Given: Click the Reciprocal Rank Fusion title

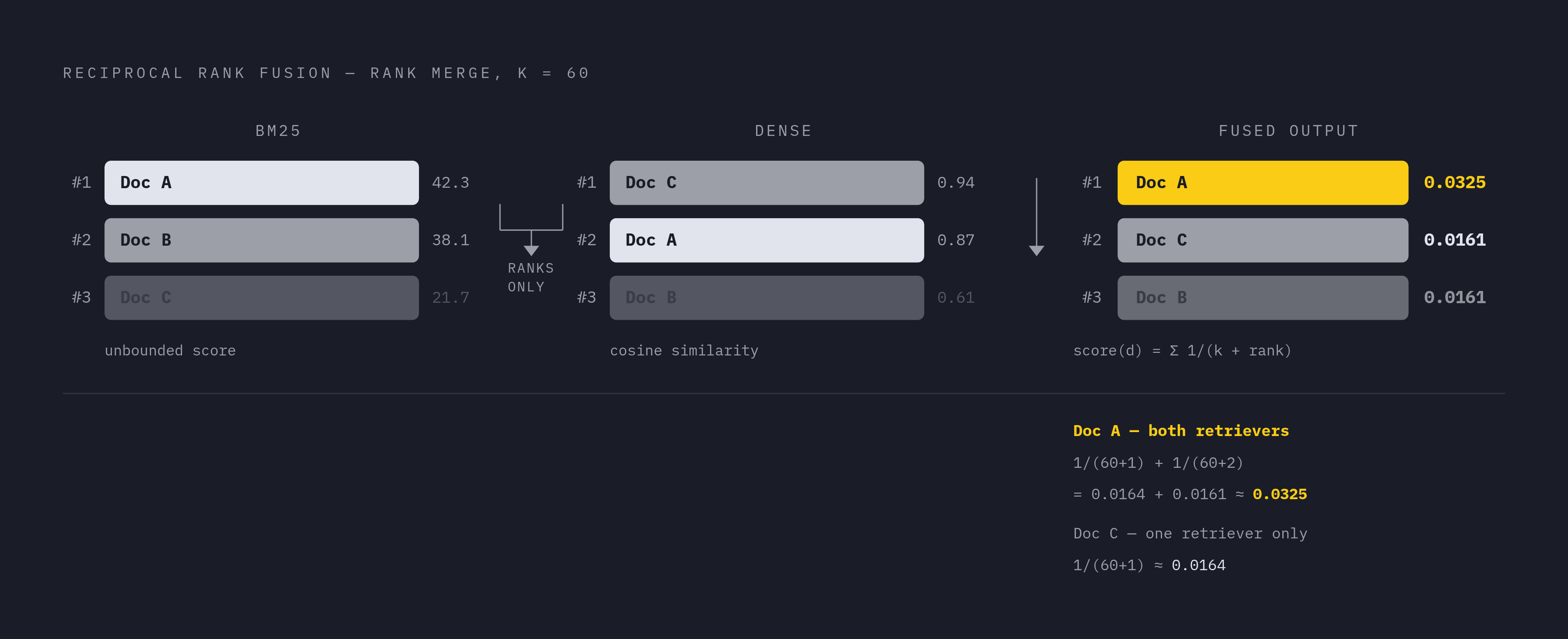Looking at the screenshot, I should click(326, 73).
